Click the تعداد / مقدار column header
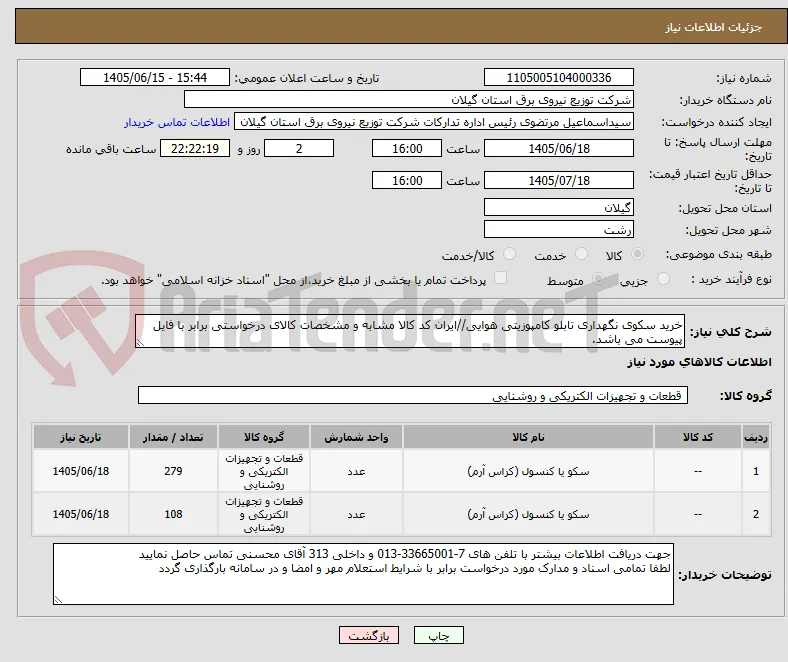Image resolution: width=788 pixels, height=662 pixels. tap(173, 437)
